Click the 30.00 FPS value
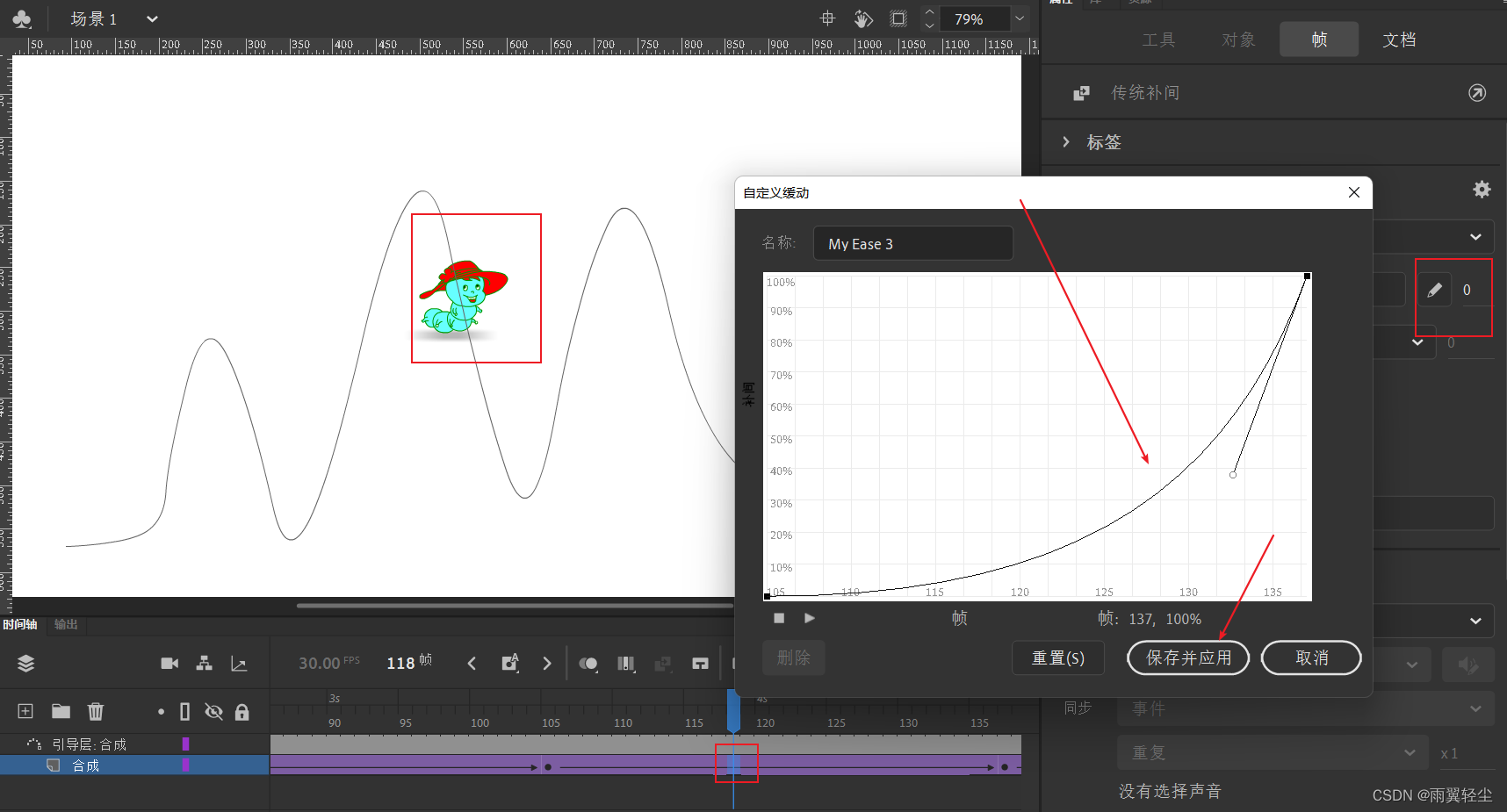This screenshot has width=1507, height=812. 328,663
